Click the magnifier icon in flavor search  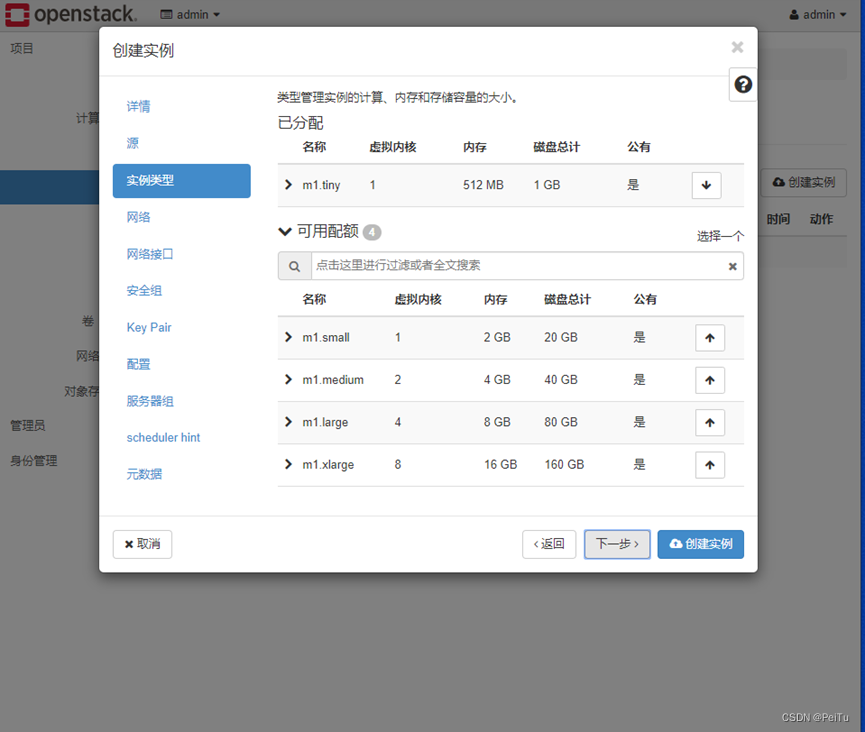[294, 265]
